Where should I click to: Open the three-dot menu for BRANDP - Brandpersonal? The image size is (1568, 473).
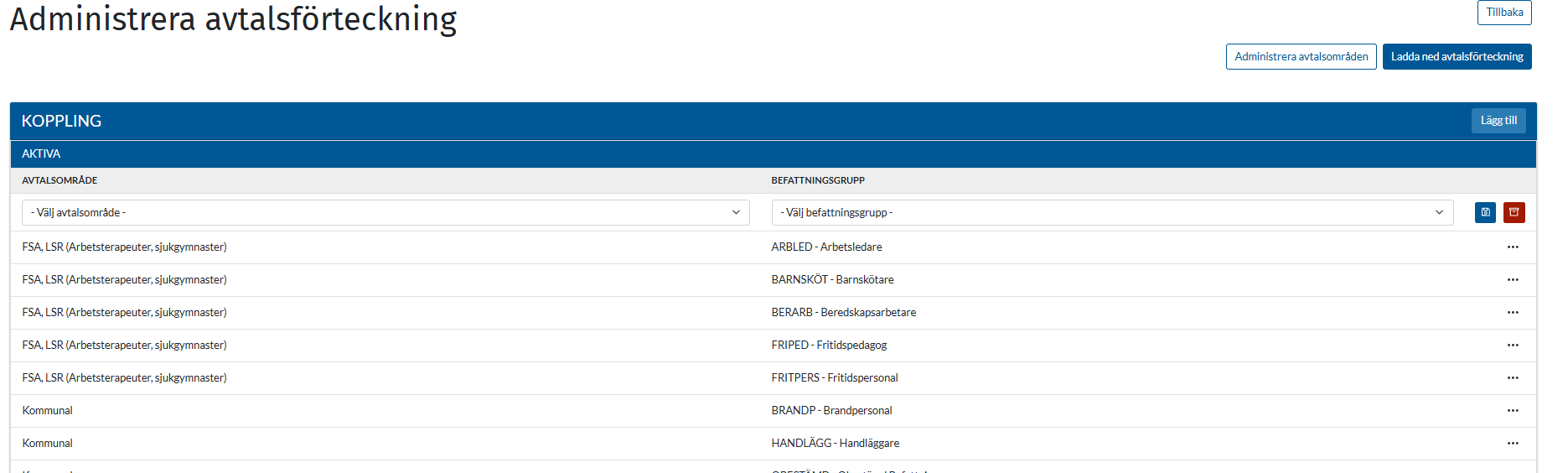pos(1512,411)
